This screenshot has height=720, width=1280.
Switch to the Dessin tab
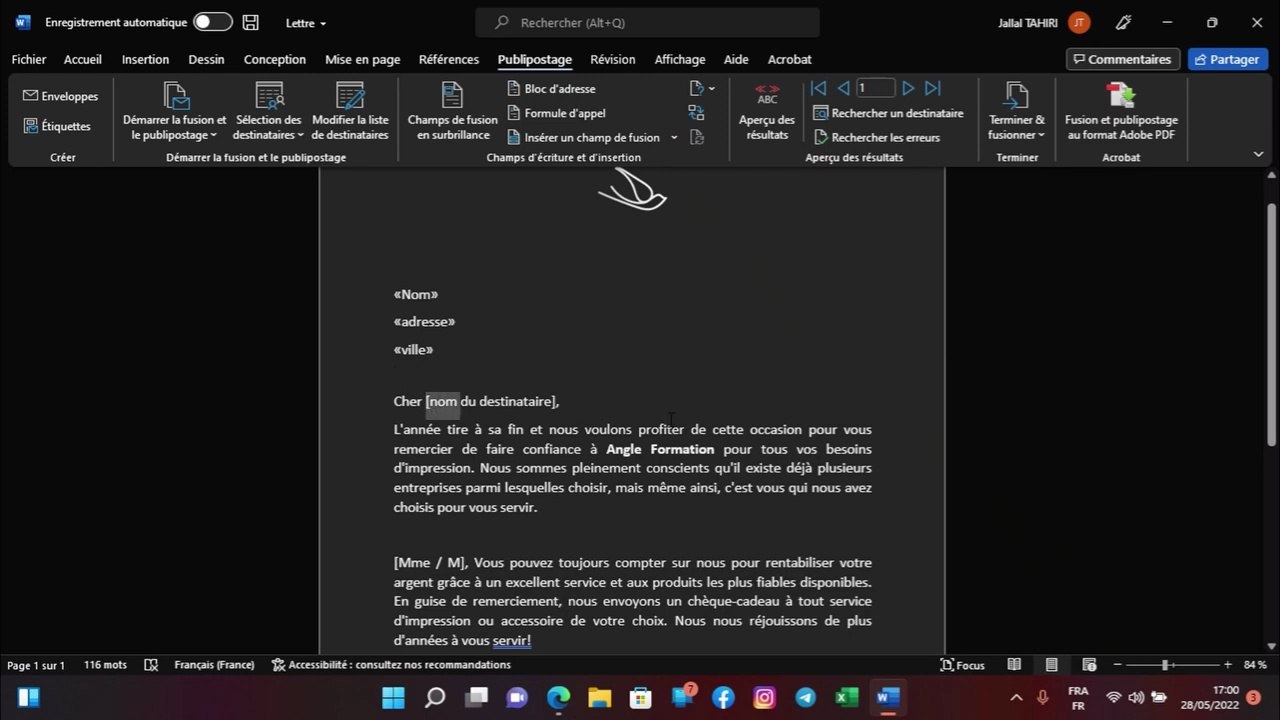tap(206, 60)
